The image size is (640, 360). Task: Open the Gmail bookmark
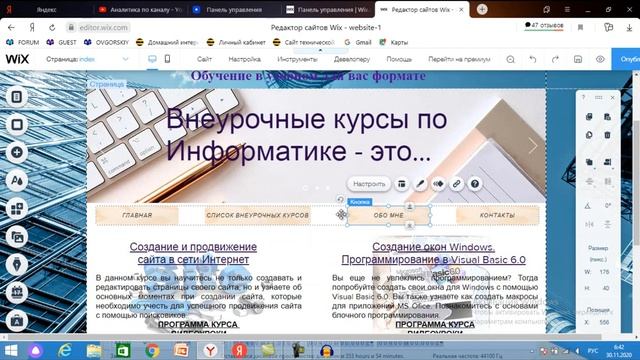click(x=358, y=42)
